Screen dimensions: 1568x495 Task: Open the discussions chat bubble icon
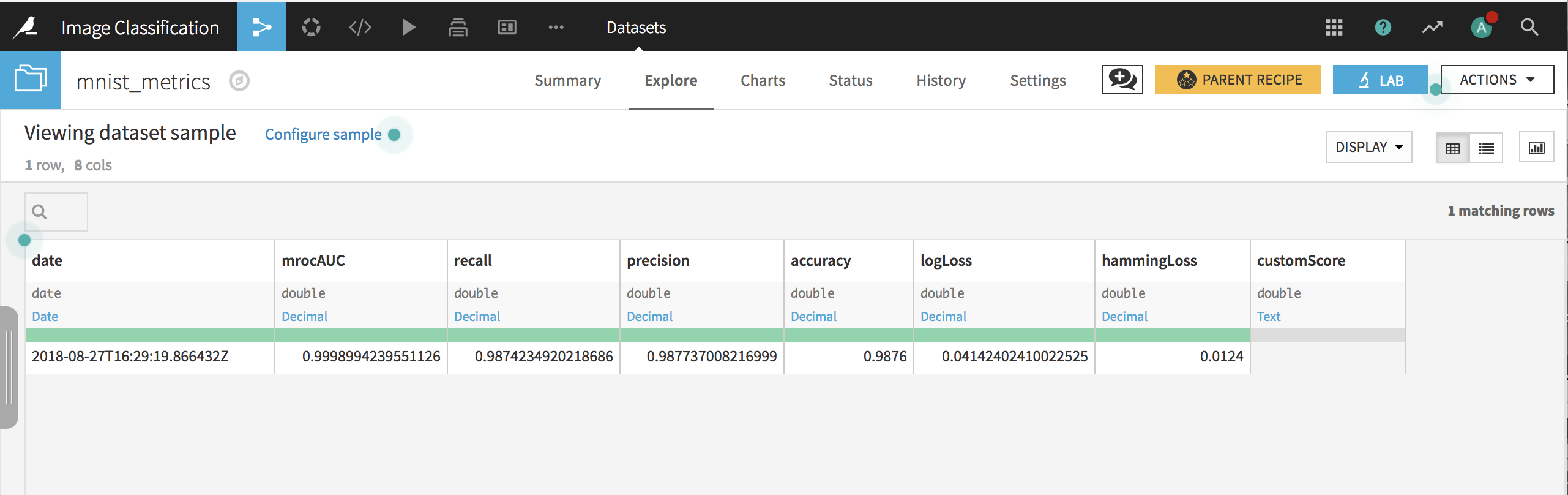[1122, 80]
